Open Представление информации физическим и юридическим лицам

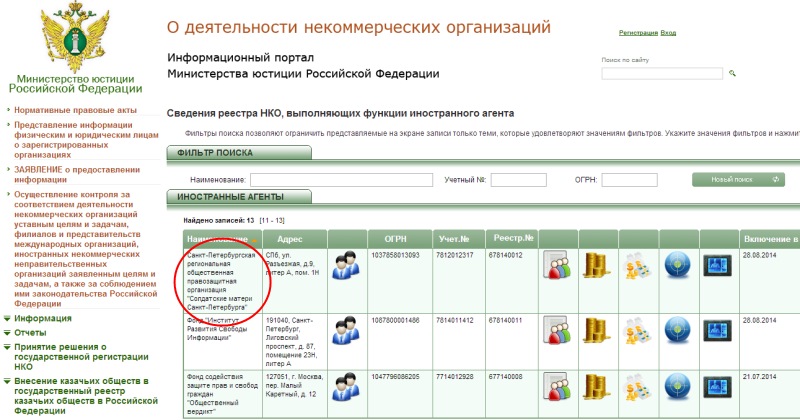(86, 140)
